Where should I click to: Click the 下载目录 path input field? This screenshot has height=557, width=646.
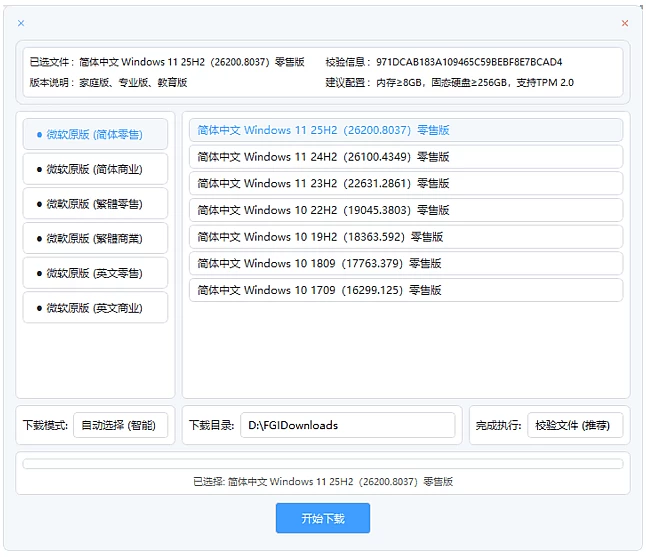tap(347, 425)
